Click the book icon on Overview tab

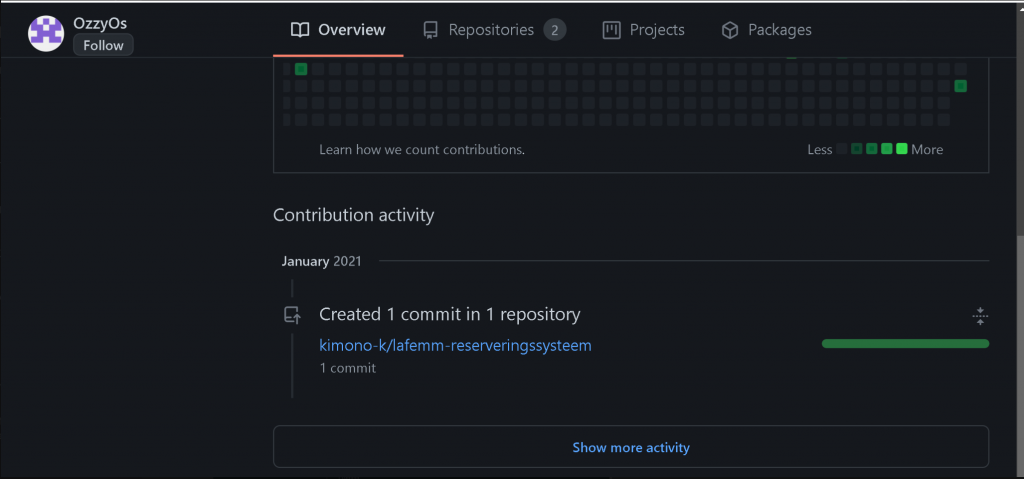[x=300, y=30]
